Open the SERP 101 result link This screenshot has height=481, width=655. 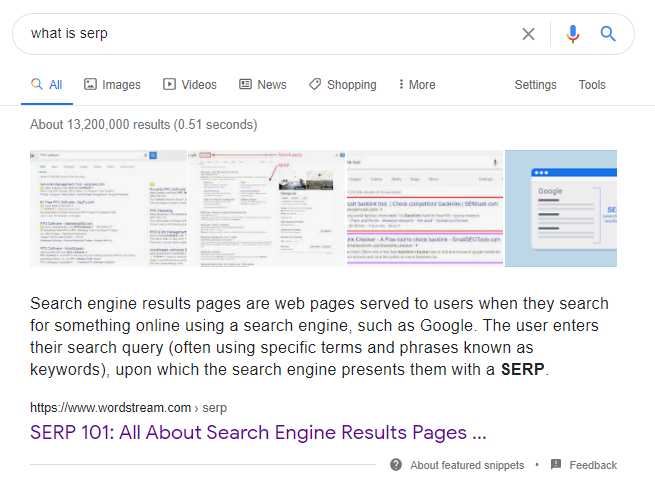click(258, 433)
